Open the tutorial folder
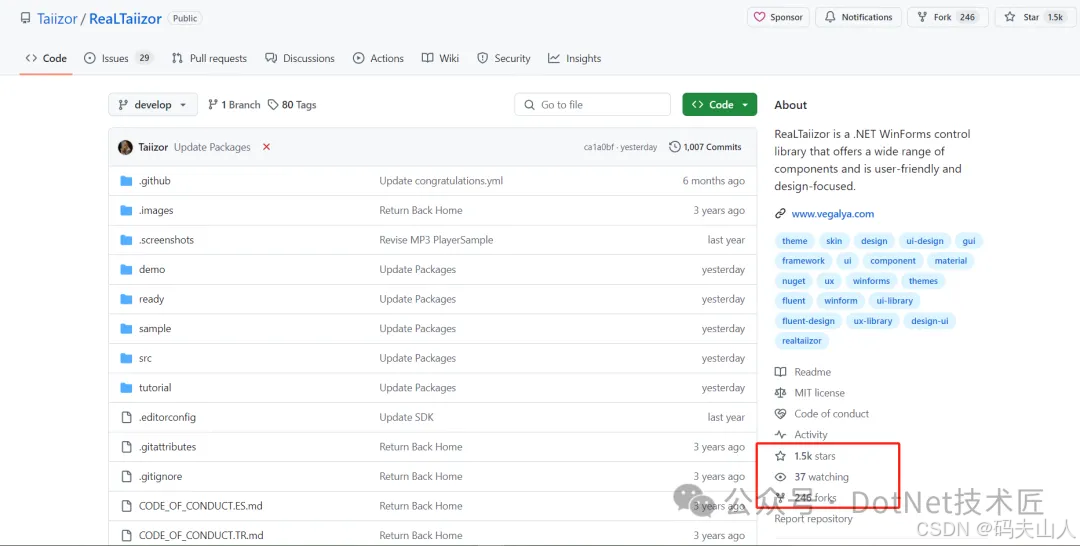This screenshot has width=1080, height=546. point(155,388)
